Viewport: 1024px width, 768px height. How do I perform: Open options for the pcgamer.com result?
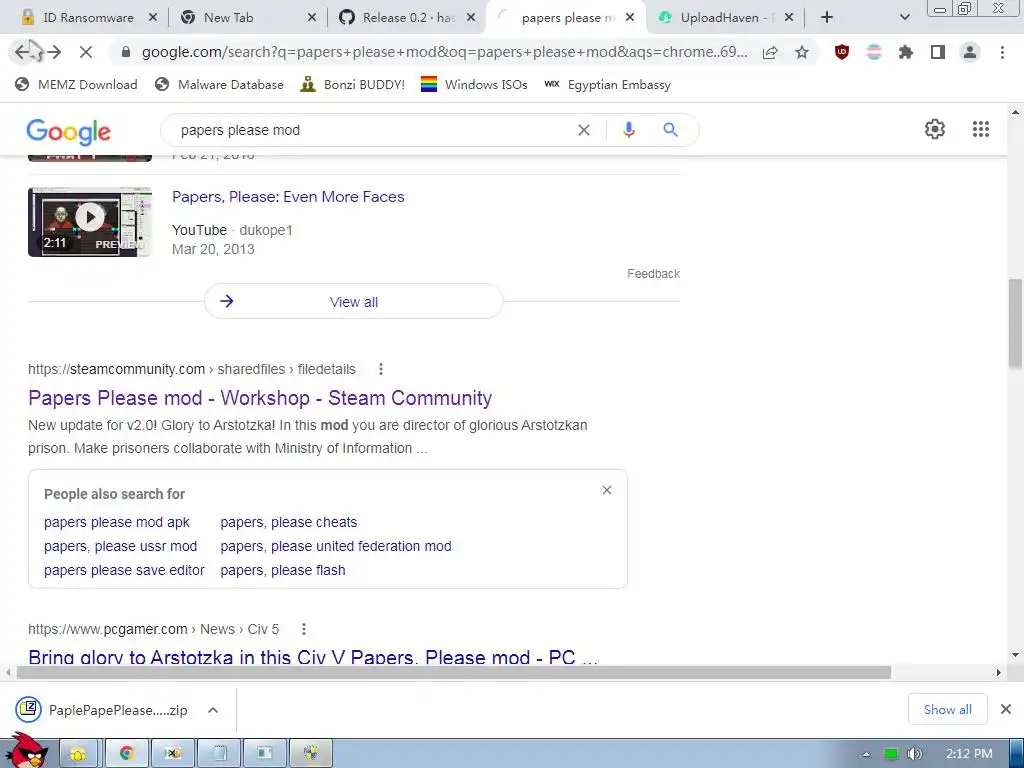tap(304, 629)
